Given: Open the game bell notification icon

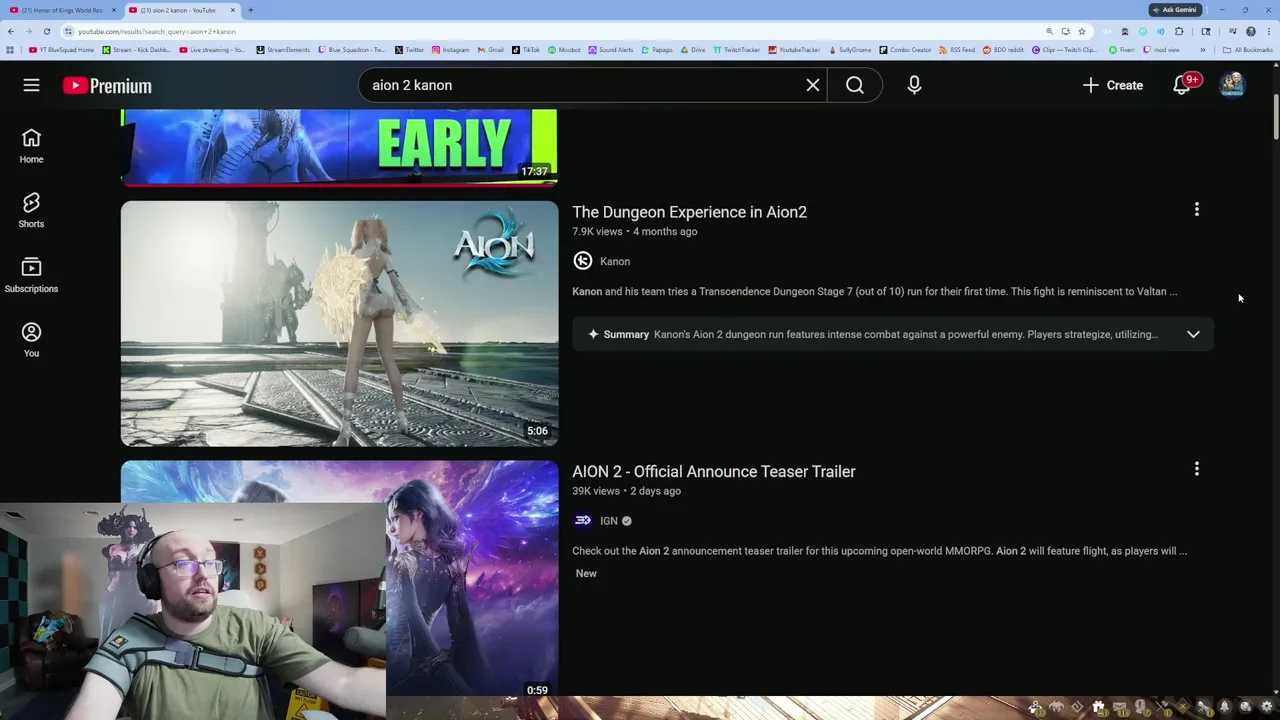Looking at the screenshot, I should (1225, 706).
